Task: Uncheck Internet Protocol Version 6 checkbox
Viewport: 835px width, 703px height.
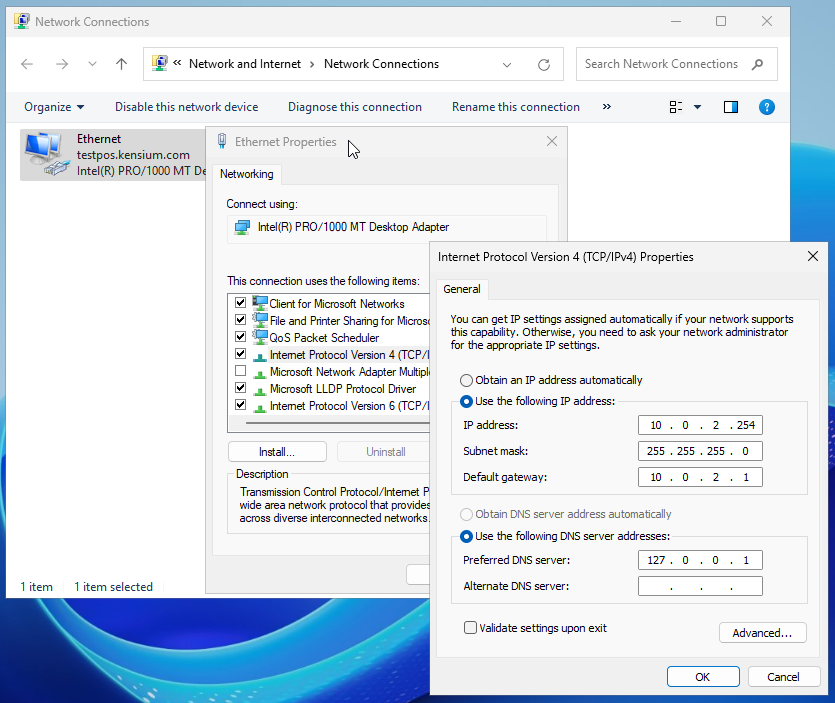Action: click(240, 405)
